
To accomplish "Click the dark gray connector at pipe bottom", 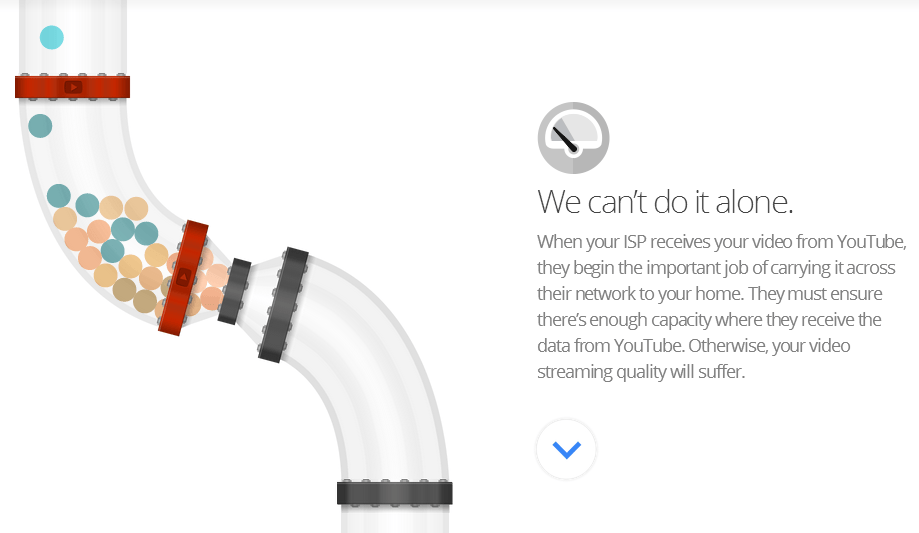I will [x=394, y=493].
